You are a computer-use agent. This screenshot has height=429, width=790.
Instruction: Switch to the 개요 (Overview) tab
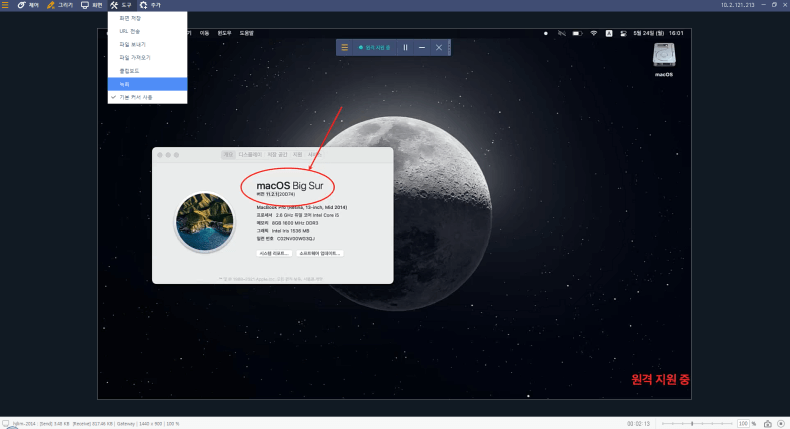tap(228, 155)
